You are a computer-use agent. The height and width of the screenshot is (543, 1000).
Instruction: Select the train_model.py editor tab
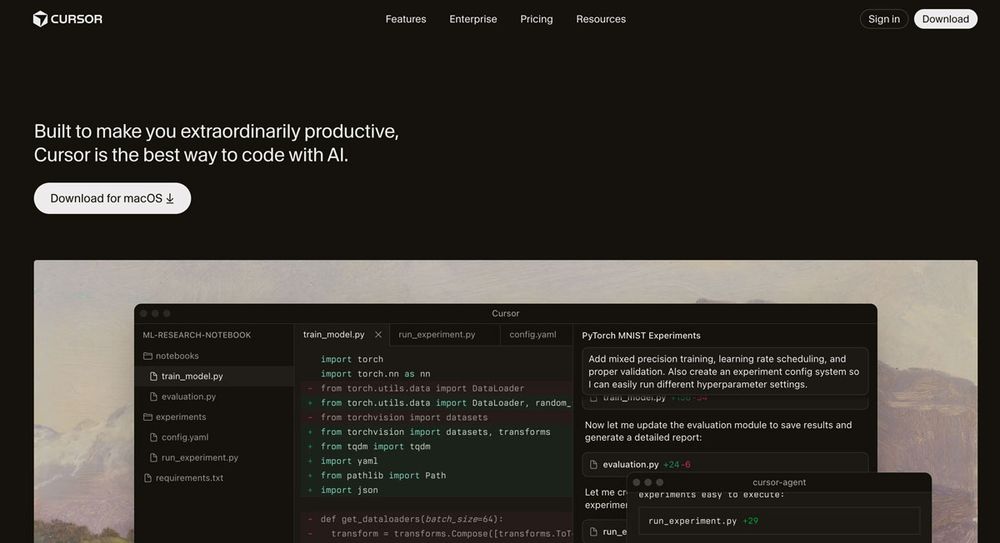334,334
